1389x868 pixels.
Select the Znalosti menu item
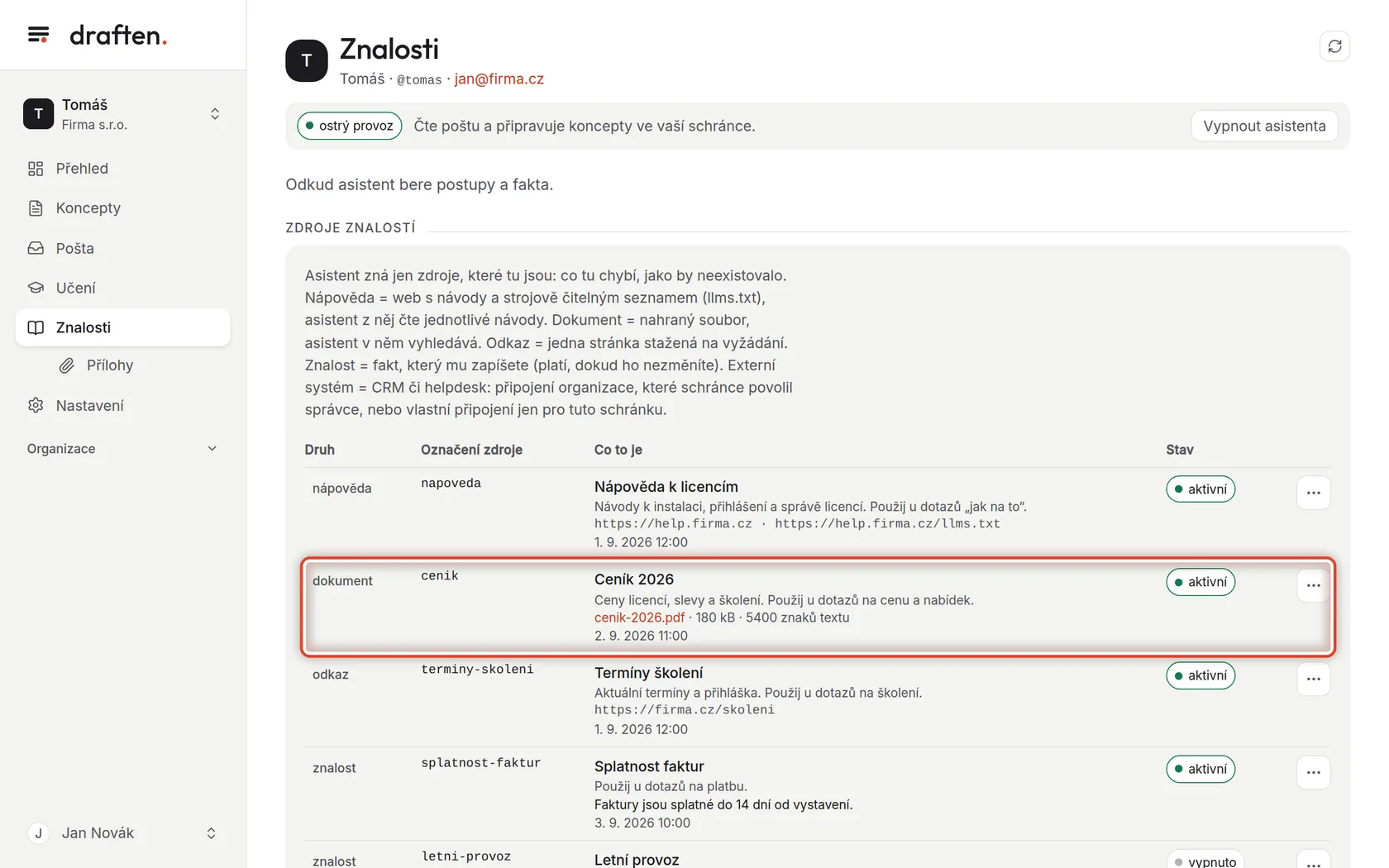122,327
